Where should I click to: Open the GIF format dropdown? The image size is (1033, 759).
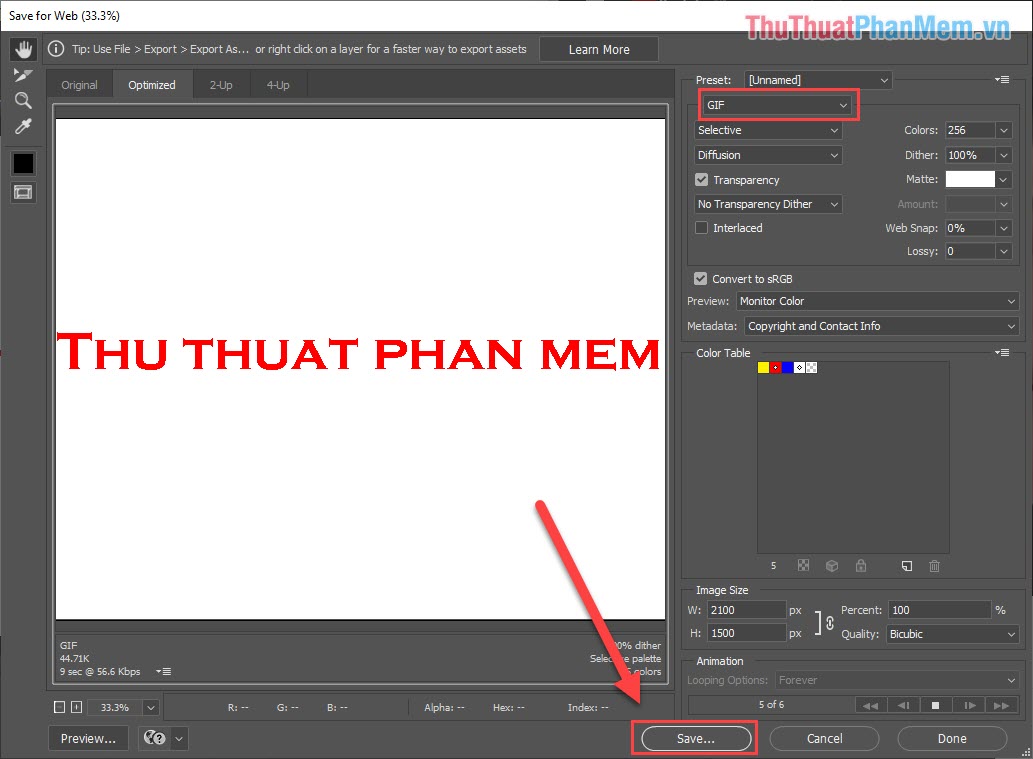click(x=778, y=104)
